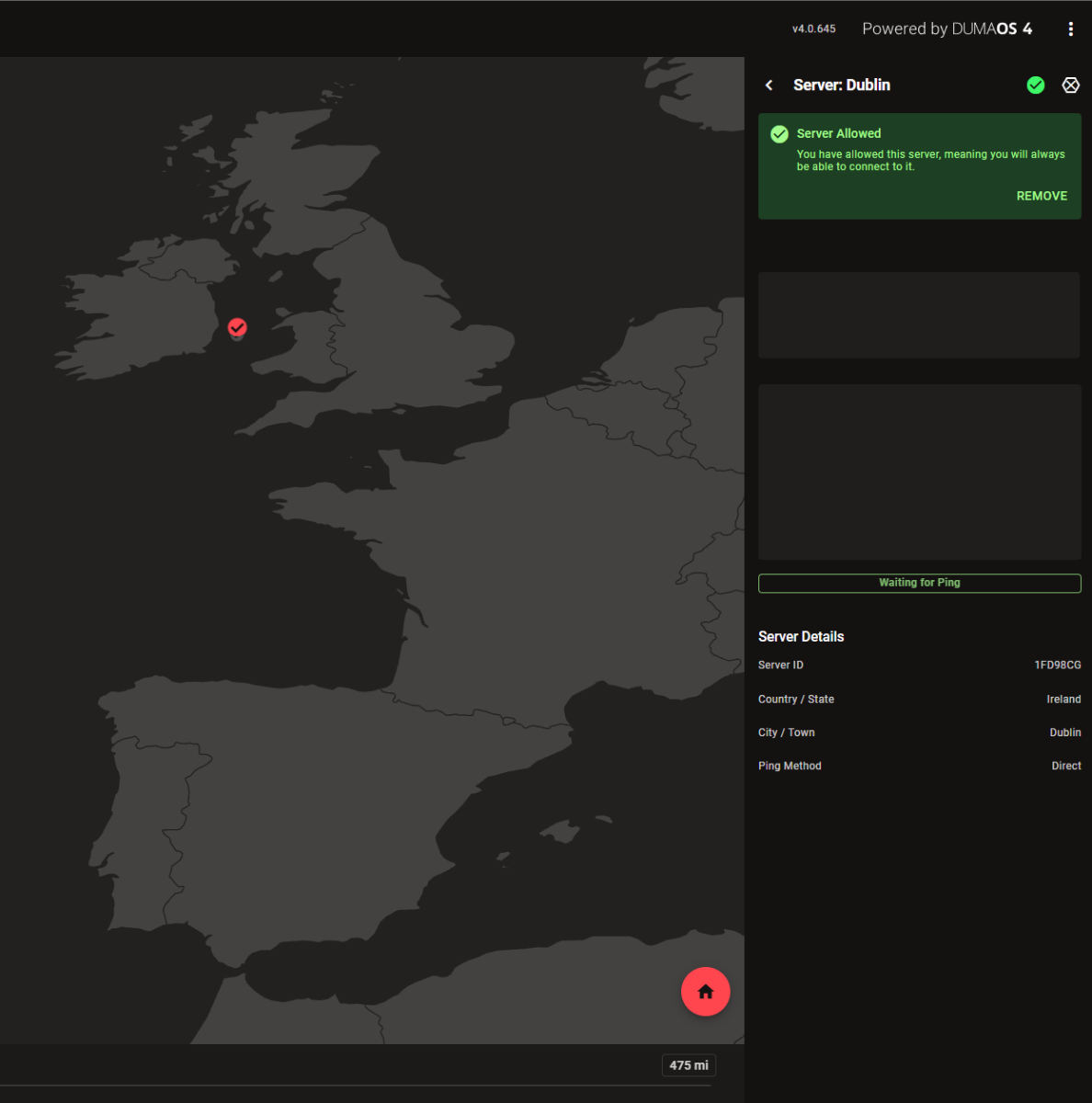
Task: Click the Ping Method value Direct
Action: tap(1066, 766)
